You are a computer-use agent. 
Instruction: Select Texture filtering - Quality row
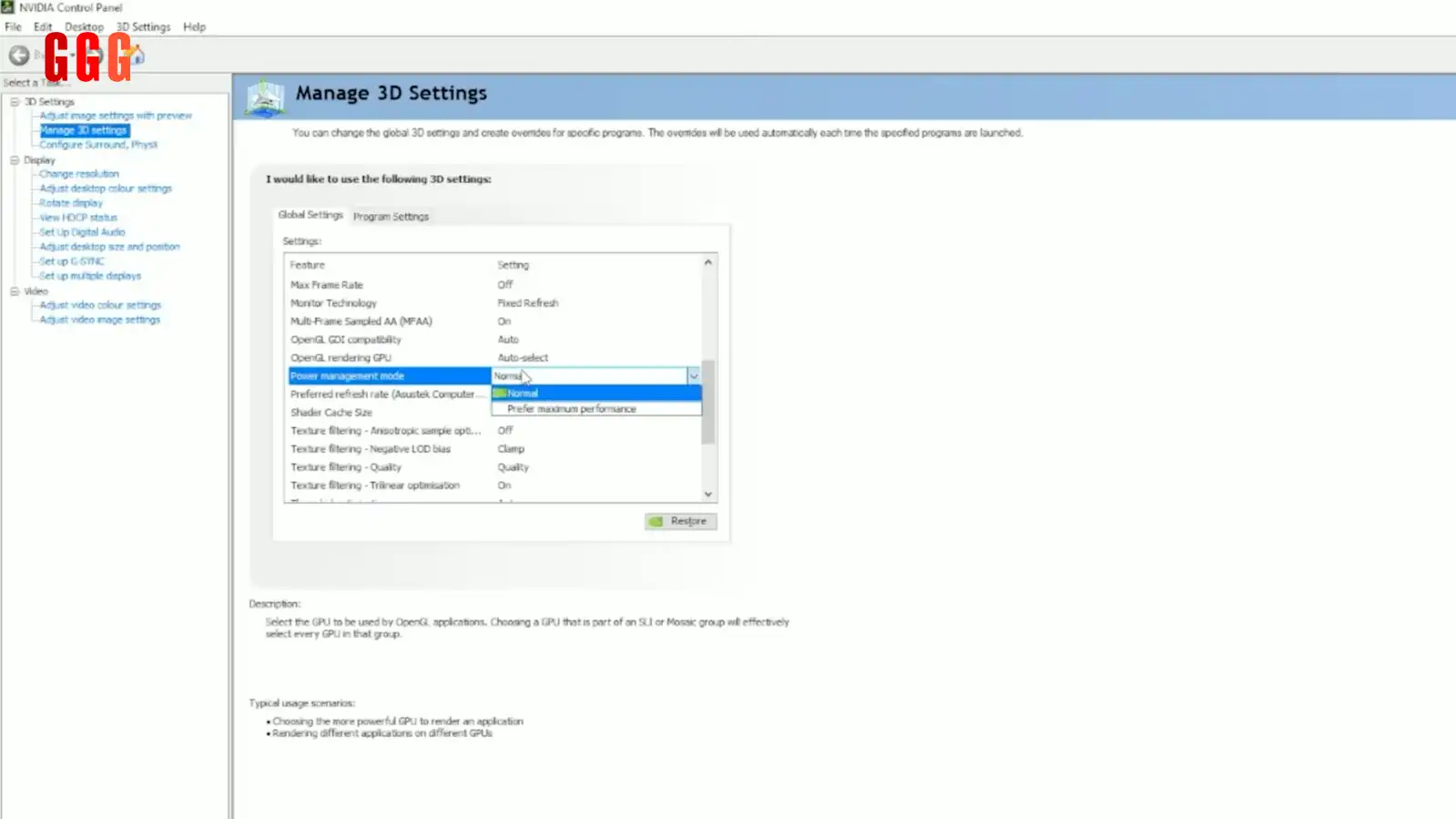(x=493, y=467)
